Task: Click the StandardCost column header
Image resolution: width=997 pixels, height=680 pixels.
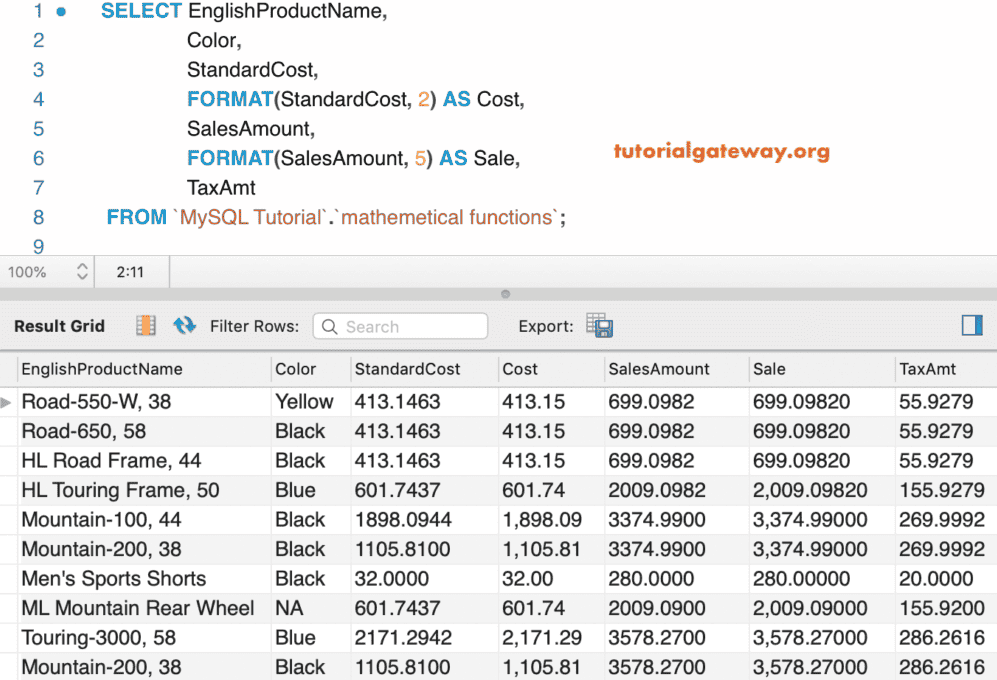Action: [x=407, y=369]
